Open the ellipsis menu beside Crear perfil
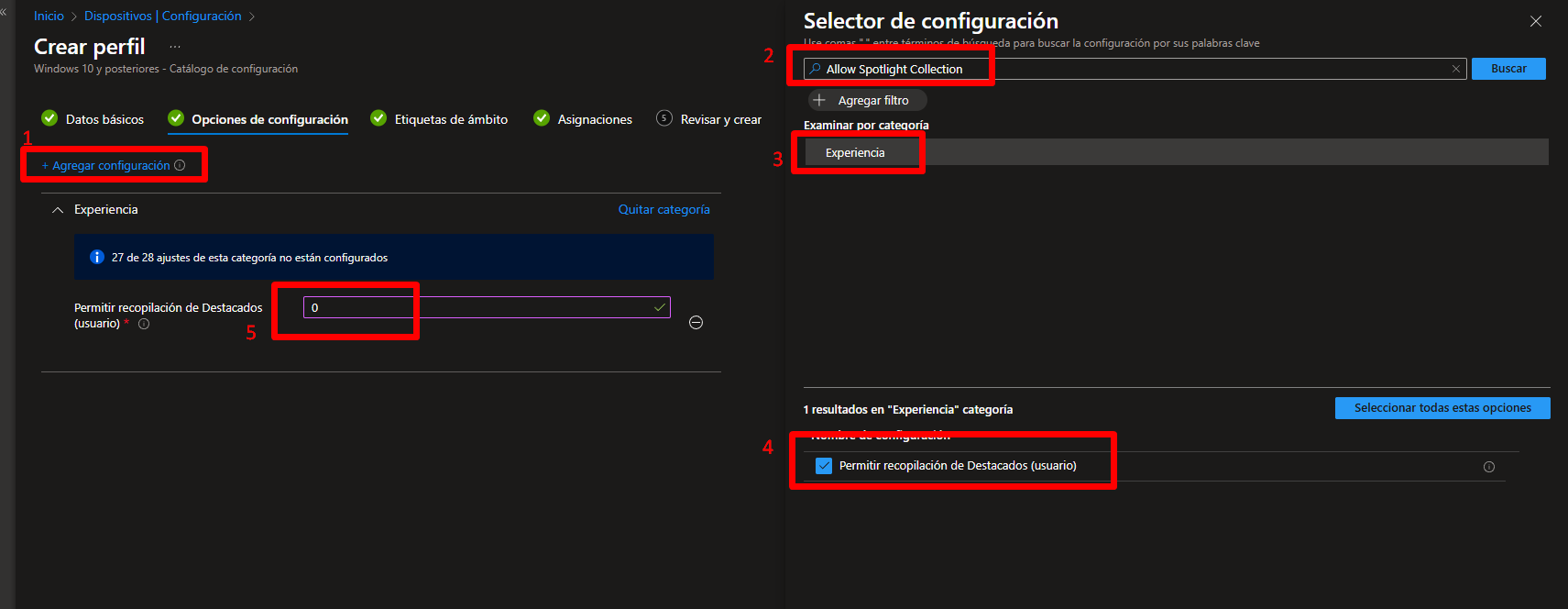This screenshot has width=1568, height=609. tap(175, 47)
